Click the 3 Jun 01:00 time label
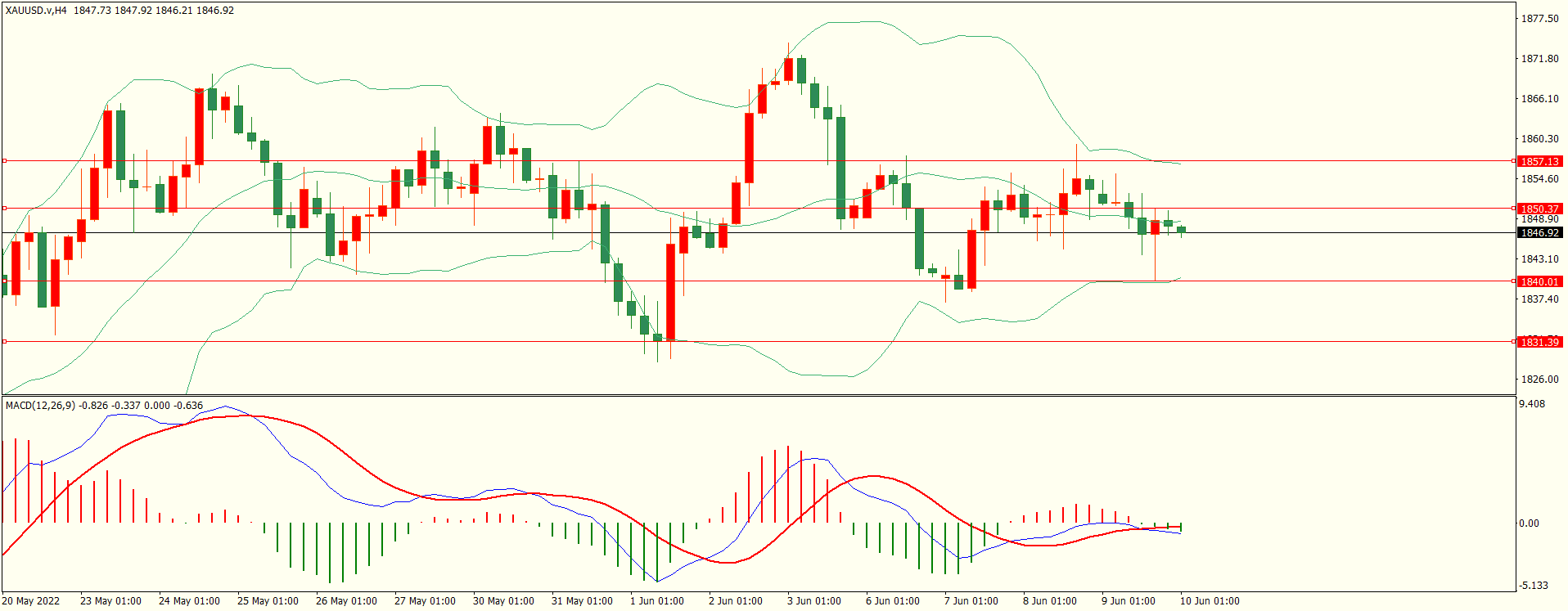This screenshot has width=1568, height=611. 813,601
